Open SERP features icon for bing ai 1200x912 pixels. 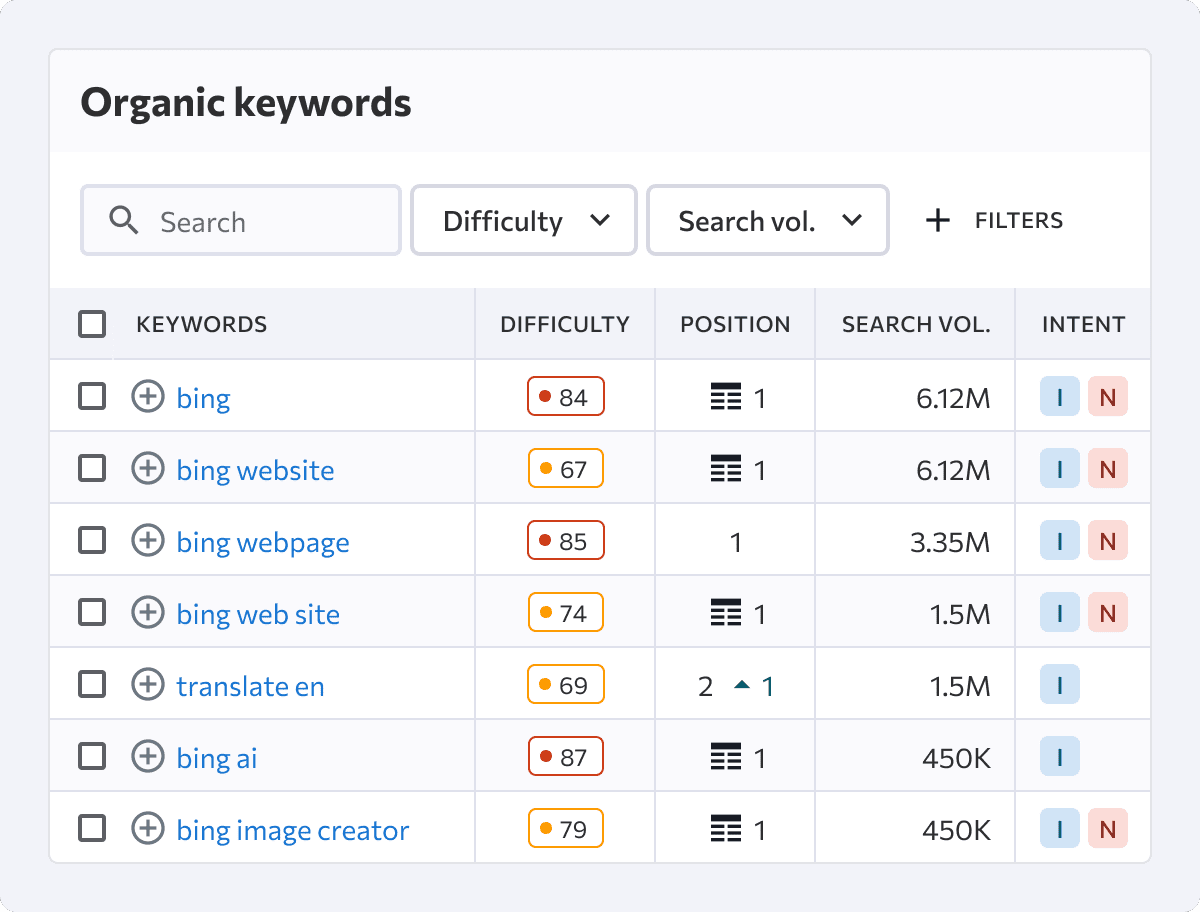click(726, 758)
